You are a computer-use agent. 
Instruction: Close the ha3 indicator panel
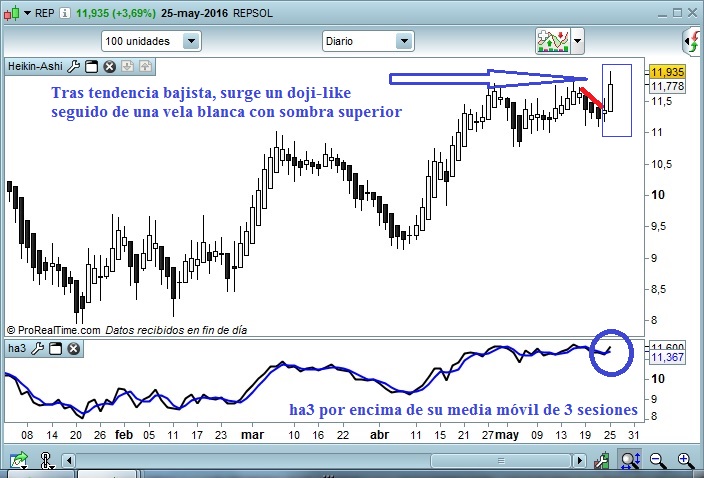click(x=74, y=348)
